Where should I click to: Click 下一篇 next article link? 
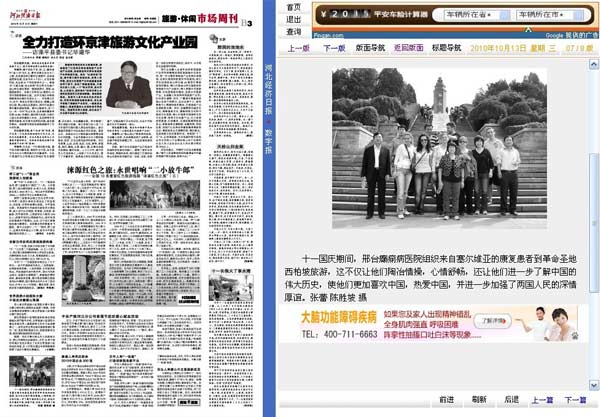click(576, 400)
